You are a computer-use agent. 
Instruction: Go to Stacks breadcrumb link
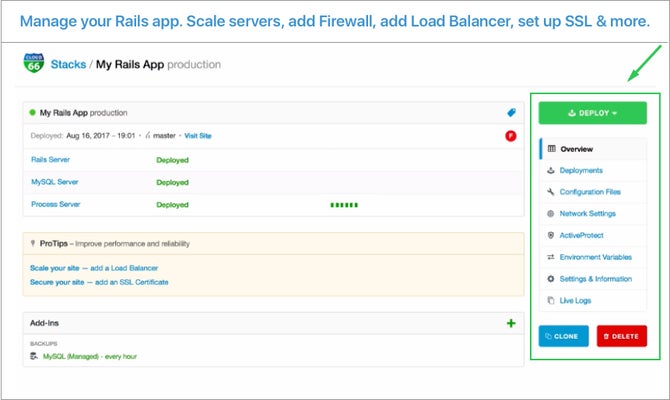point(68,64)
